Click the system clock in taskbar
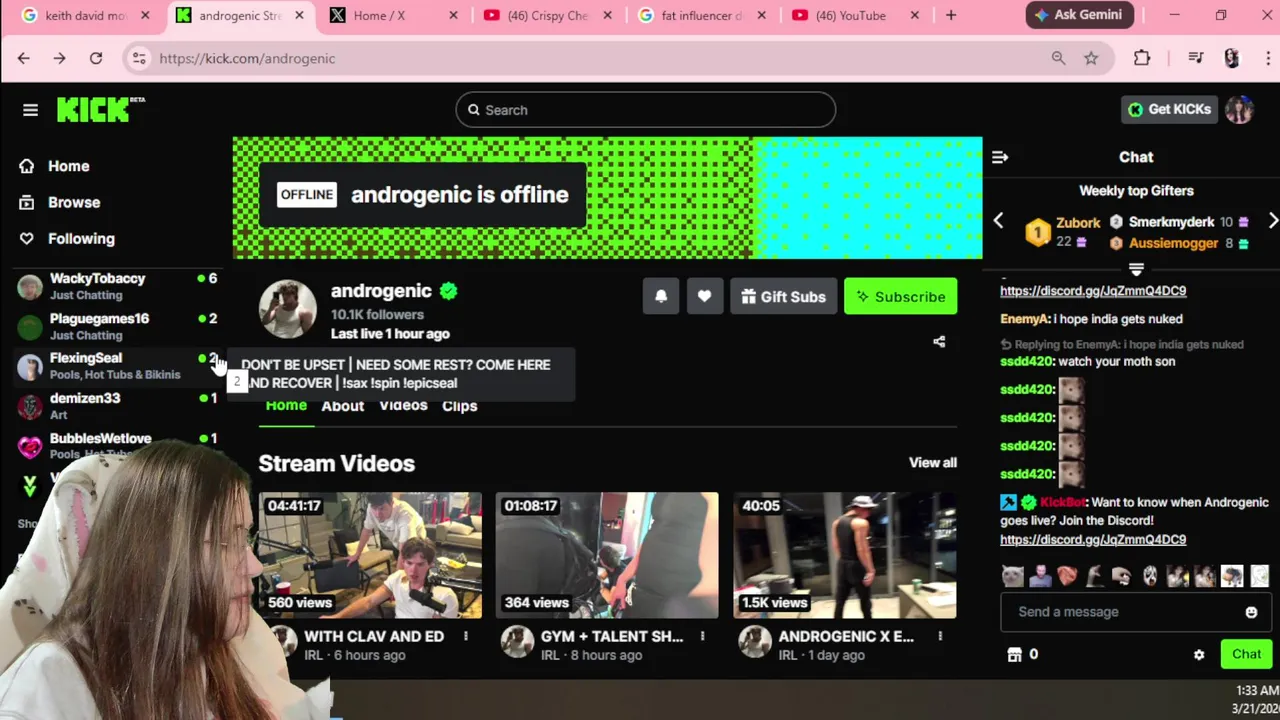Viewport: 1280px width, 720px height. [1256, 699]
